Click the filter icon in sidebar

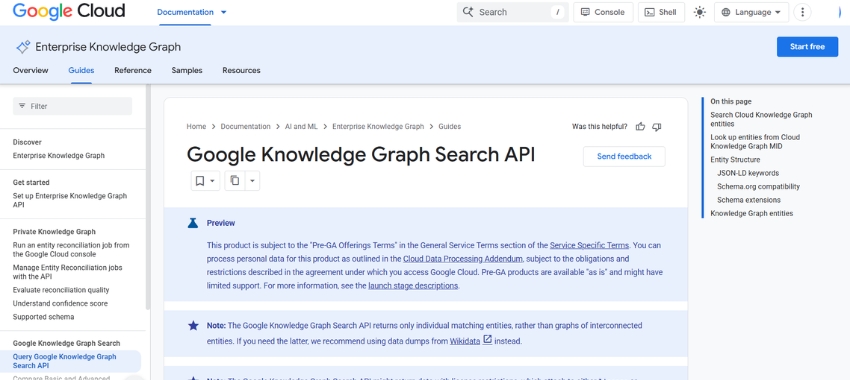point(22,106)
